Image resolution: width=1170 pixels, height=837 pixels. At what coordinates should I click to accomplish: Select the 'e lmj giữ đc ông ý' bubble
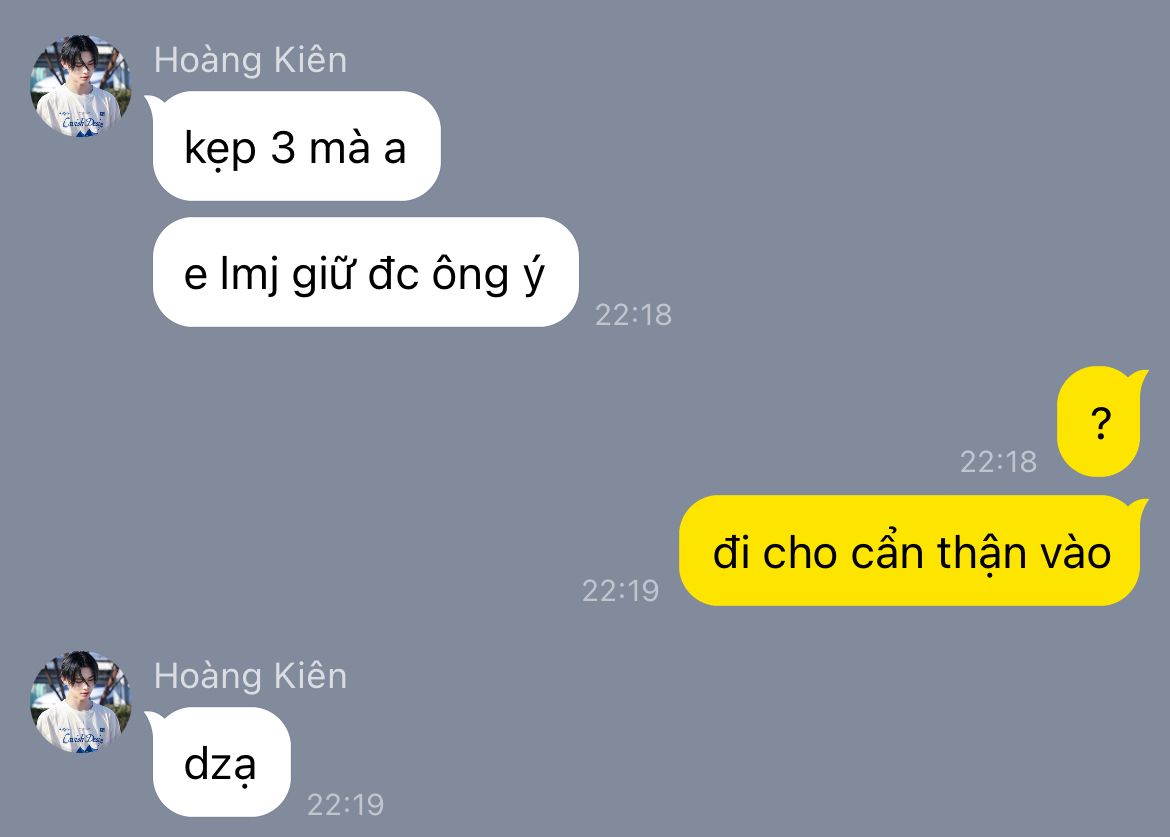click(x=366, y=272)
